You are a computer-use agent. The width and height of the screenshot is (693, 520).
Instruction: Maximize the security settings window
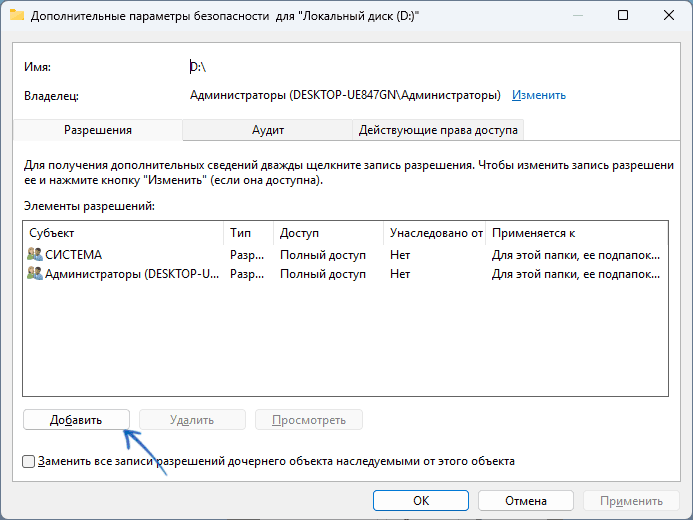(x=623, y=16)
